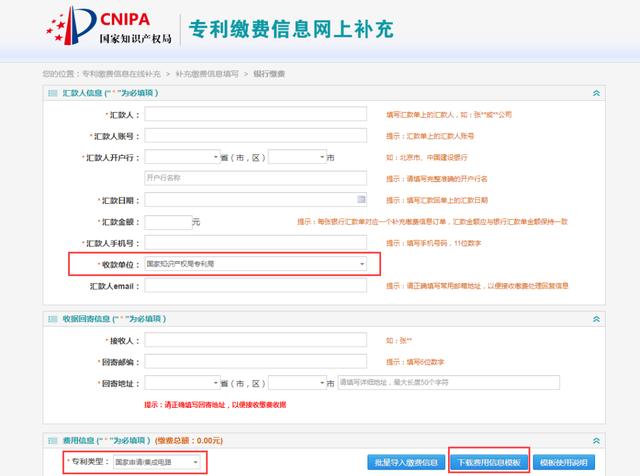Focus the 汇款人 name input field
This screenshot has width=640, height=476.
[x=256, y=114]
